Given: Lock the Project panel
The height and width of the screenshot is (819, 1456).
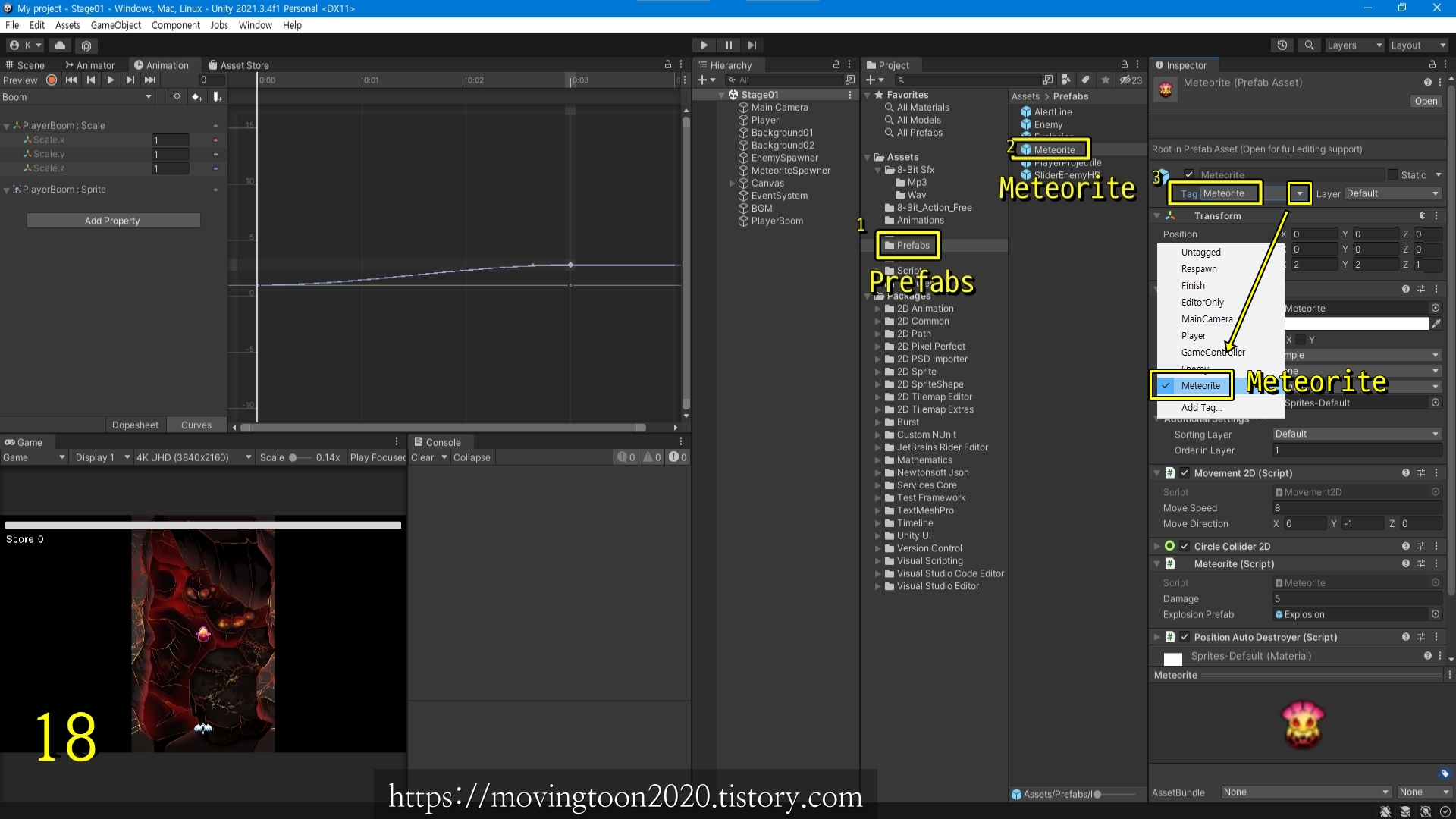Looking at the screenshot, I should pos(1125,65).
